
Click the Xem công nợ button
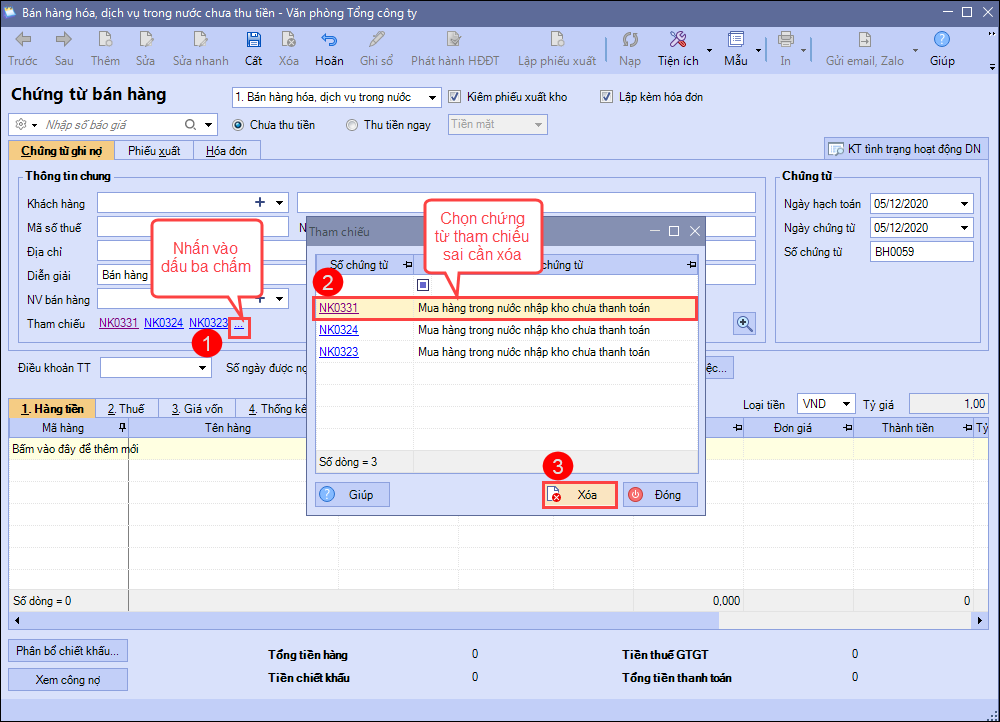pos(68,680)
